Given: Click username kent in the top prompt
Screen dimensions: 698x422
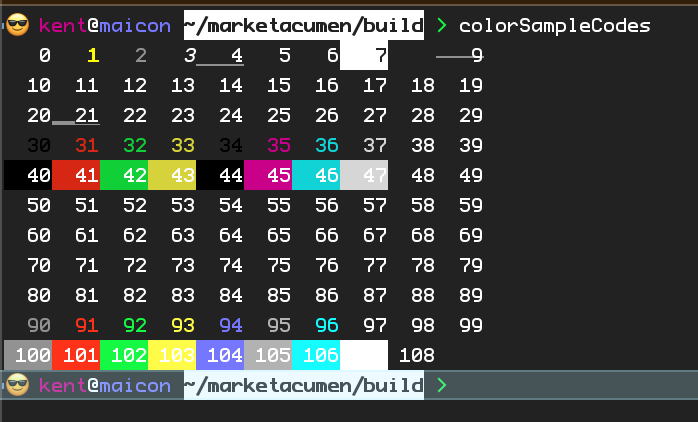Looking at the screenshot, I should 63,25.
